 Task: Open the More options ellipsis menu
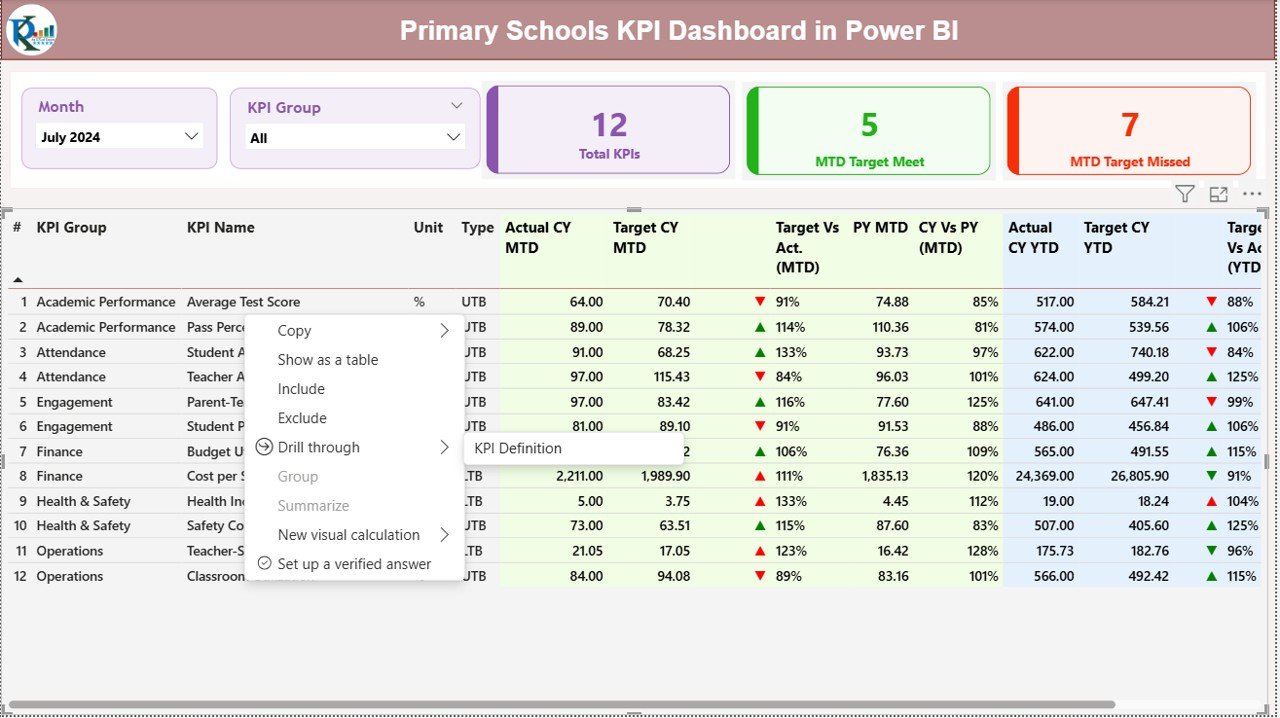tap(1251, 194)
